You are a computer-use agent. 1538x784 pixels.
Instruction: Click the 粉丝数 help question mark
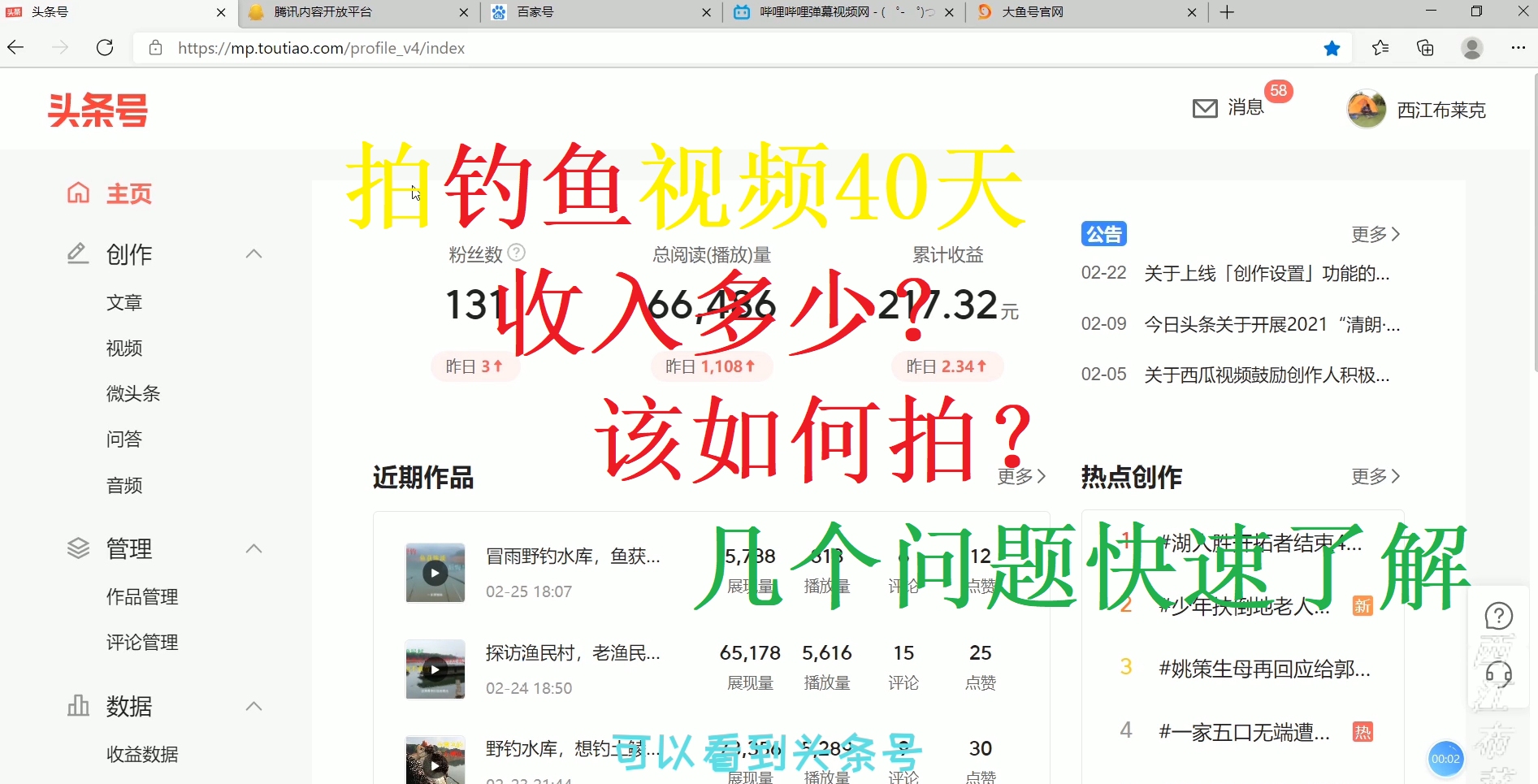click(x=516, y=253)
